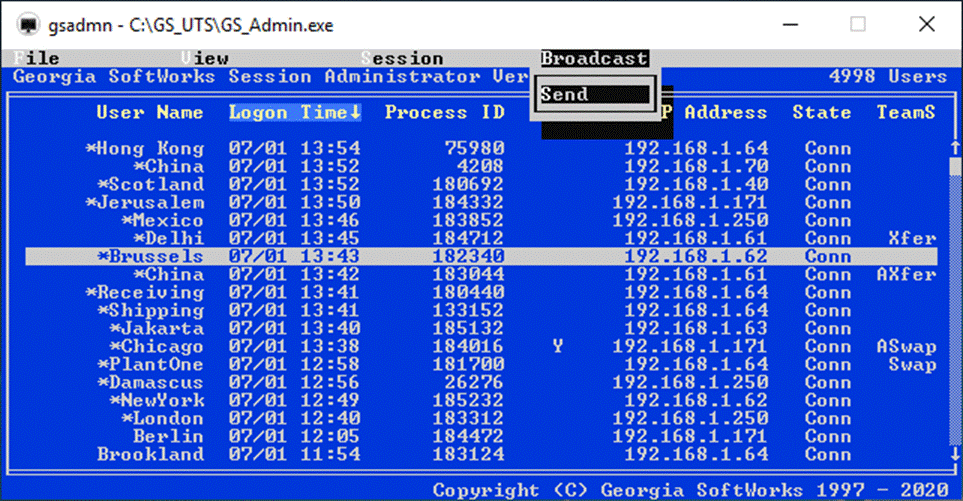Viewport: 963px width, 501px height.
Task: Select the *Damascus session row
Action: point(482,382)
